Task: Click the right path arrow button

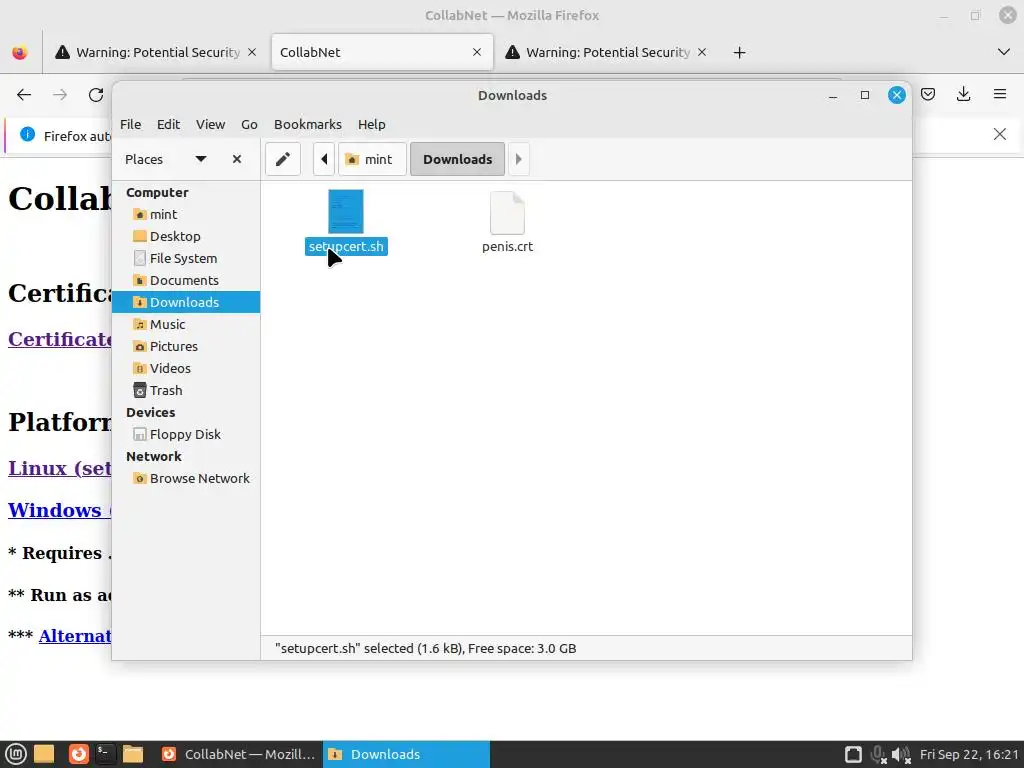Action: click(x=519, y=159)
